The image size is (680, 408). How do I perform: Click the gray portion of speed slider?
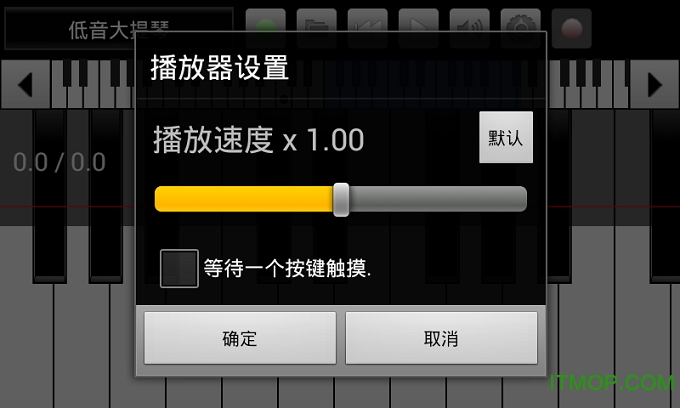point(438,199)
